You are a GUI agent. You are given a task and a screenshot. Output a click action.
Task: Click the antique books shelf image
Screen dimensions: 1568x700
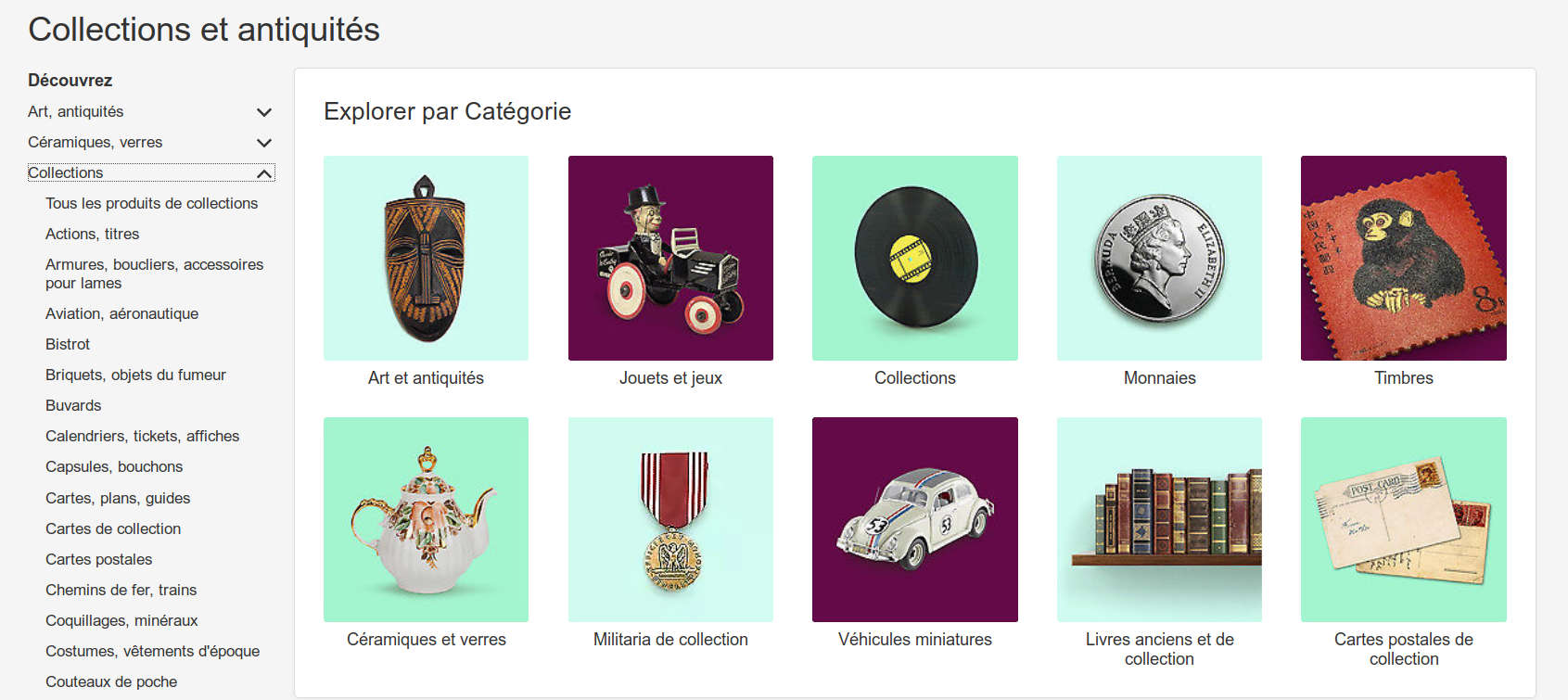pyautogui.click(x=1159, y=519)
